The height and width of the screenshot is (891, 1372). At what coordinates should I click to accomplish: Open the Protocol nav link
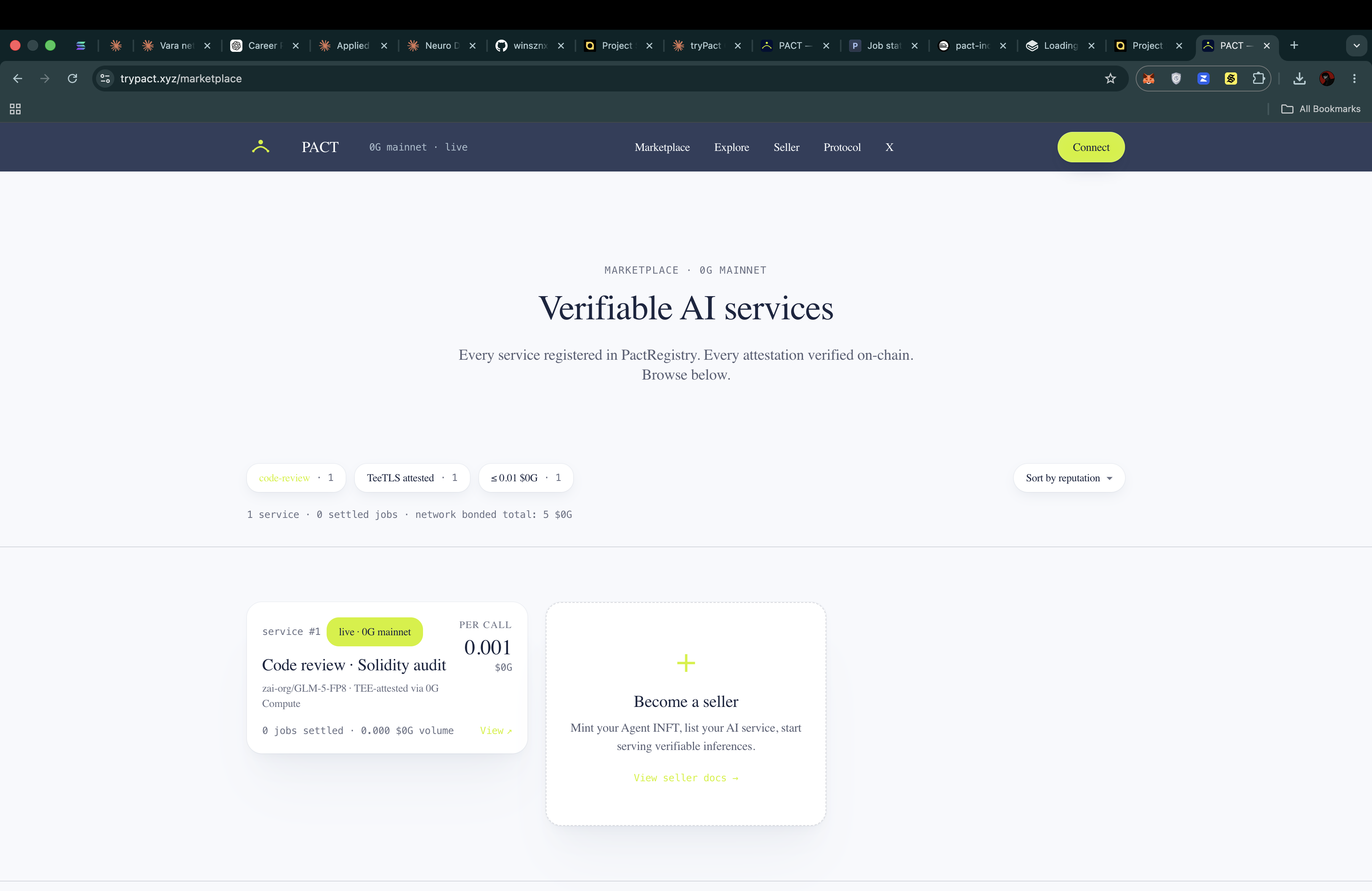point(842,147)
